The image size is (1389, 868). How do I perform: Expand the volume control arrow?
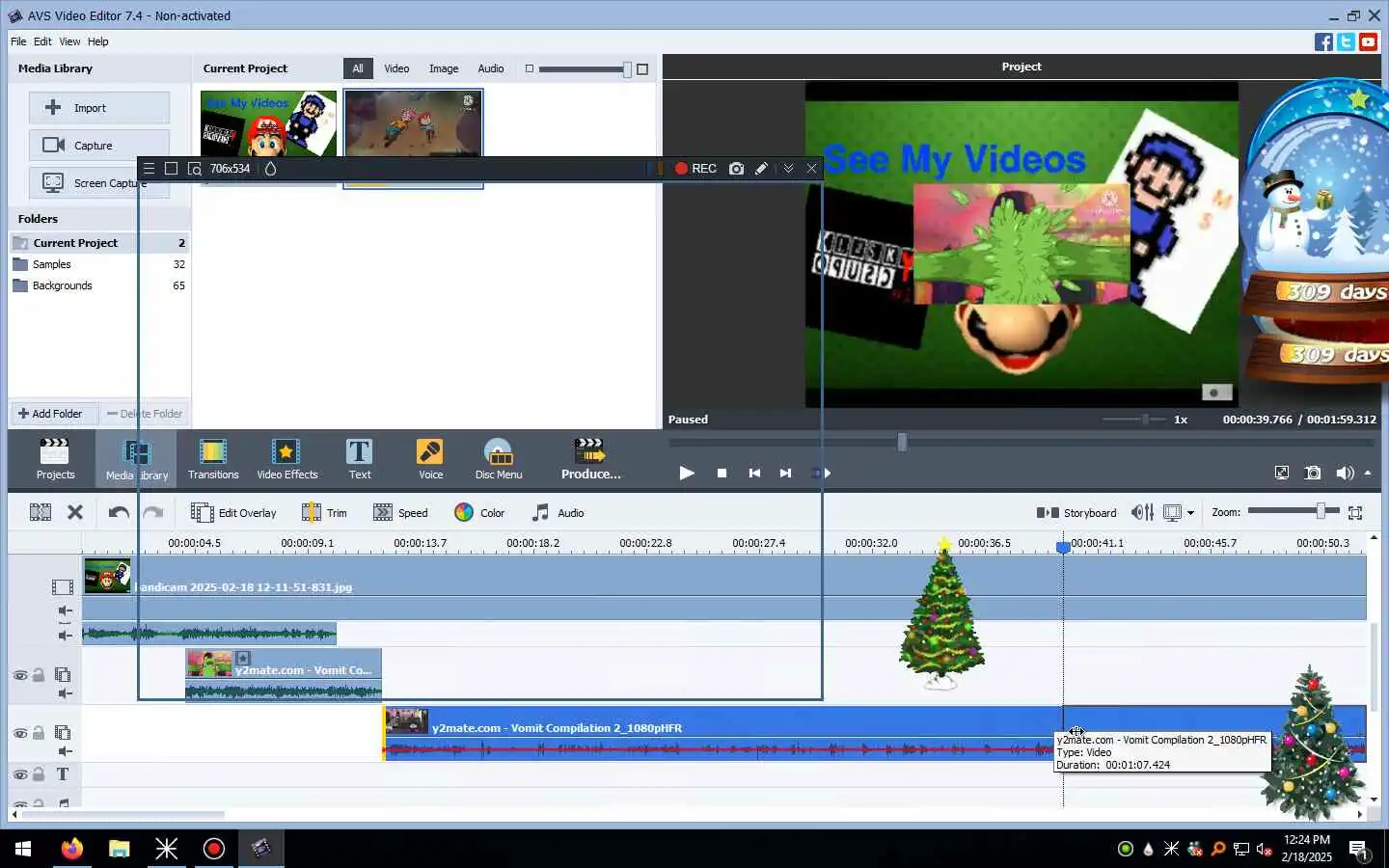click(x=1368, y=473)
